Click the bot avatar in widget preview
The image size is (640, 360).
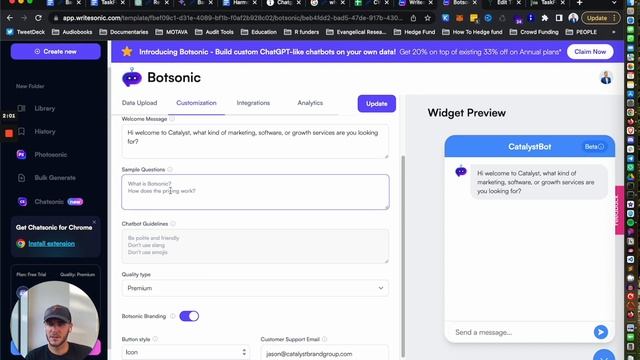[x=461, y=171]
